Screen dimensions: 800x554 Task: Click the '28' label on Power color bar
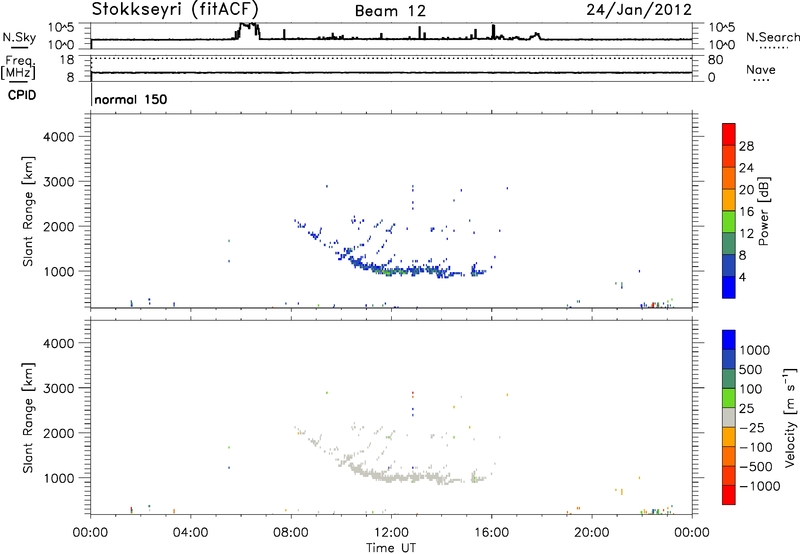coord(746,146)
